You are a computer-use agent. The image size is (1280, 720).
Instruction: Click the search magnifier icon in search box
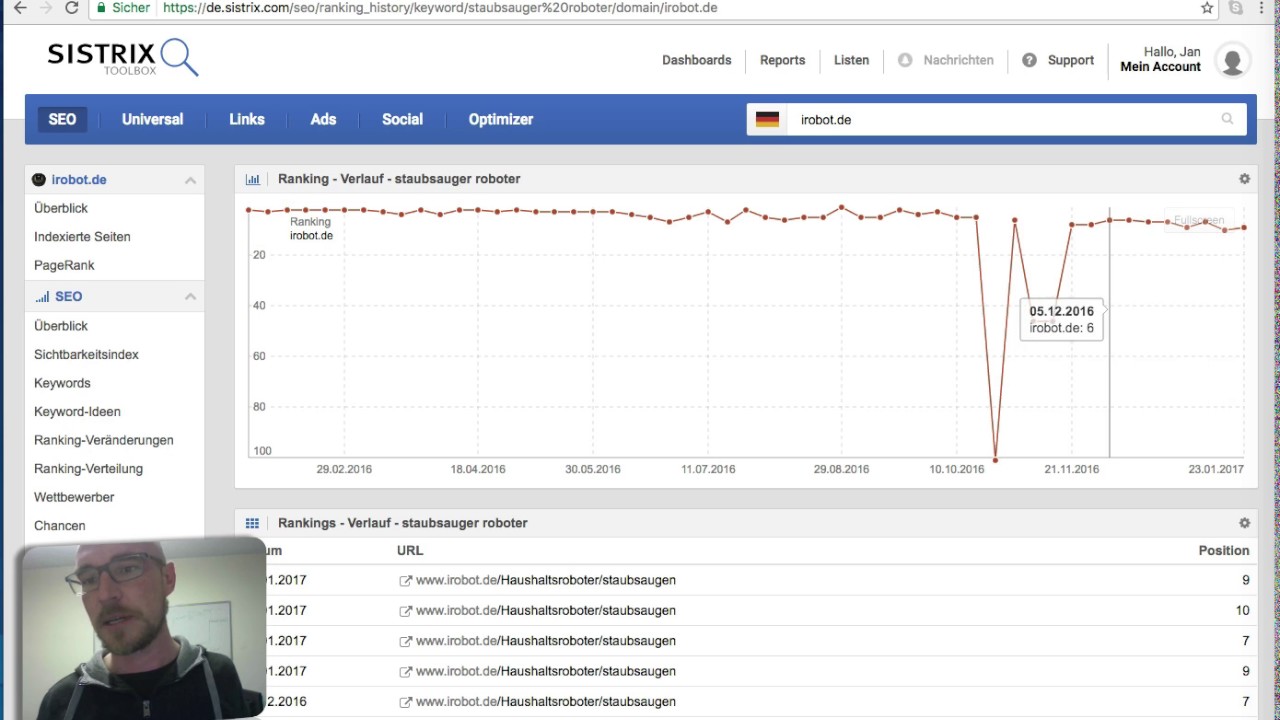1227,119
